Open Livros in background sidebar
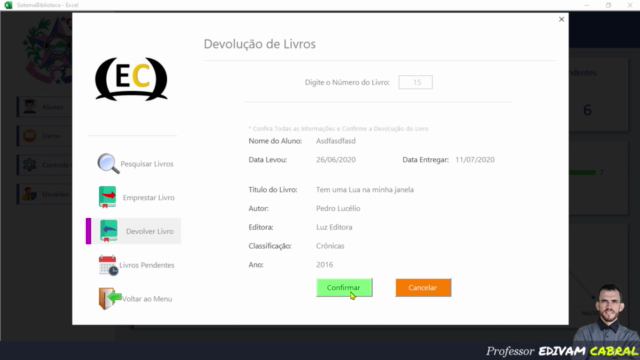This screenshot has width=640, height=360. point(44,136)
